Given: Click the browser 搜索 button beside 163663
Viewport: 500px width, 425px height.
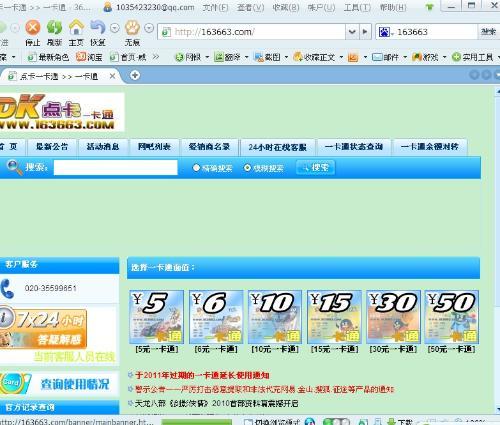Looking at the screenshot, I should (488, 32).
